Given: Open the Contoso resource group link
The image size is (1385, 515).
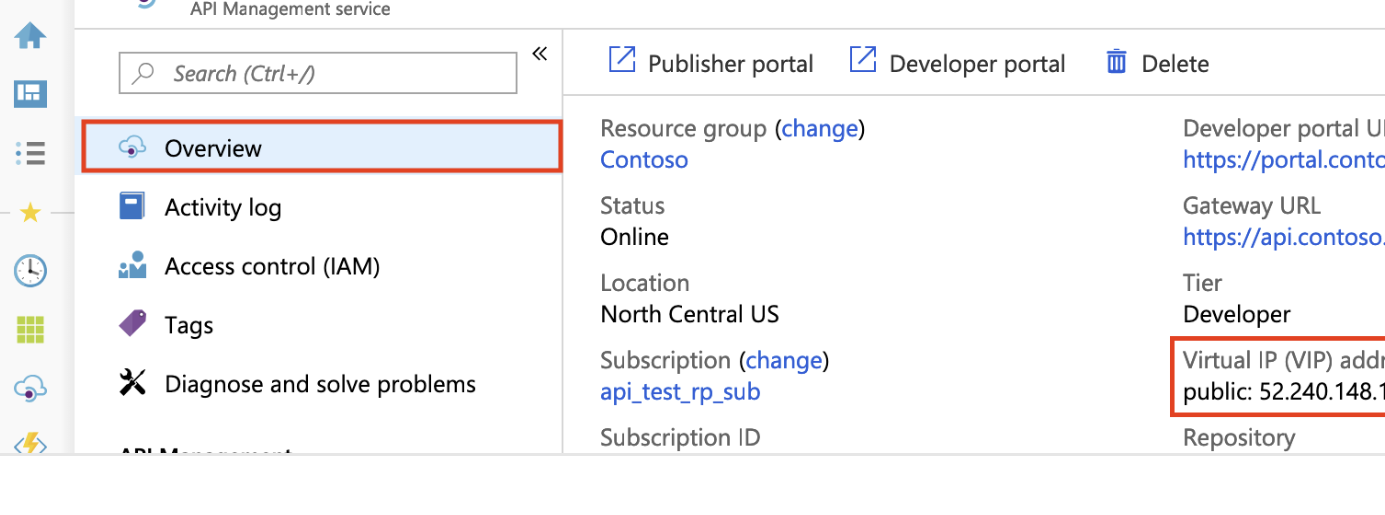Looking at the screenshot, I should (x=644, y=160).
